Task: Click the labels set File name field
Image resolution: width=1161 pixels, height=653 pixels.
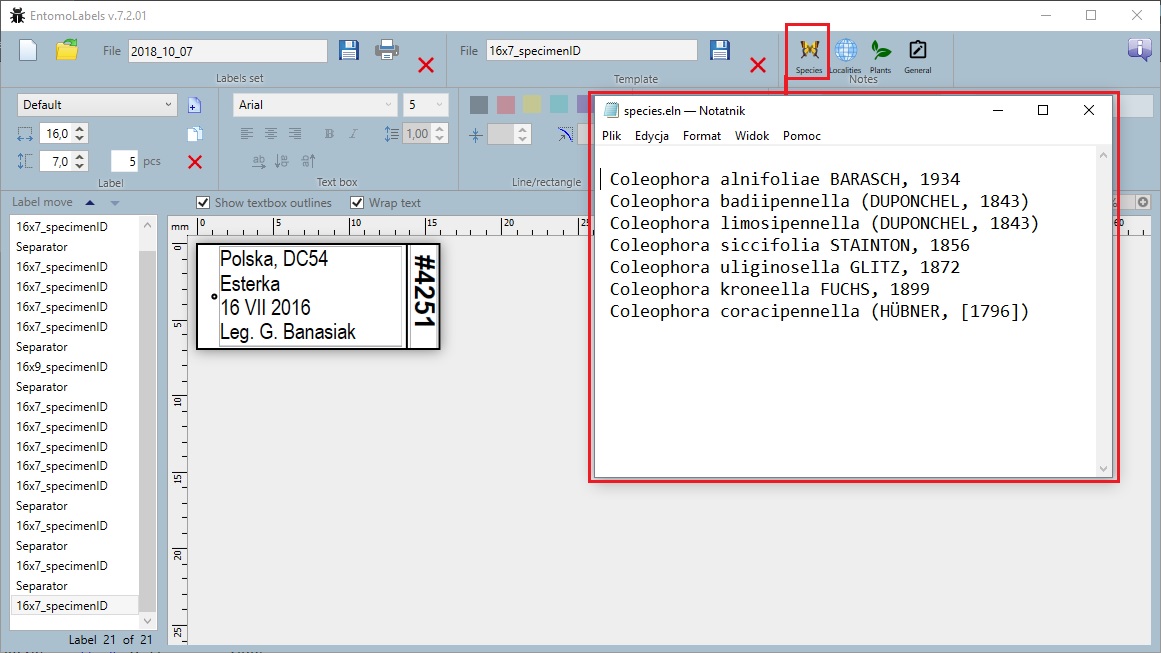Action: point(227,51)
